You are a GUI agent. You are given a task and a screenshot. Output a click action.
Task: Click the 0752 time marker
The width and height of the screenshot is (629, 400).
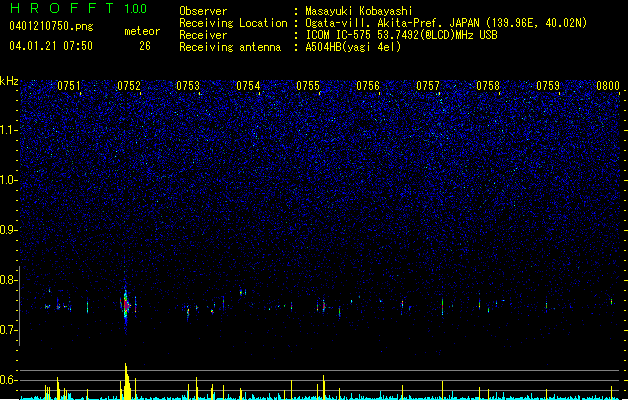pyautogui.click(x=129, y=86)
